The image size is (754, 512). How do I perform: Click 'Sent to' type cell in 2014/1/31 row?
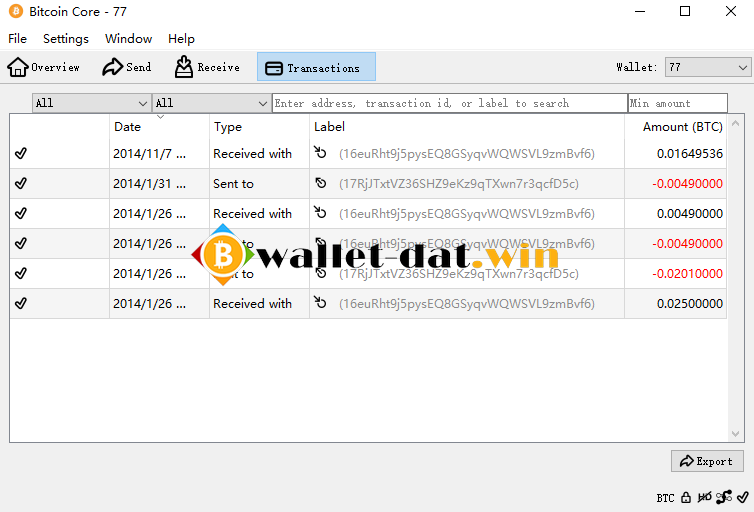point(233,184)
